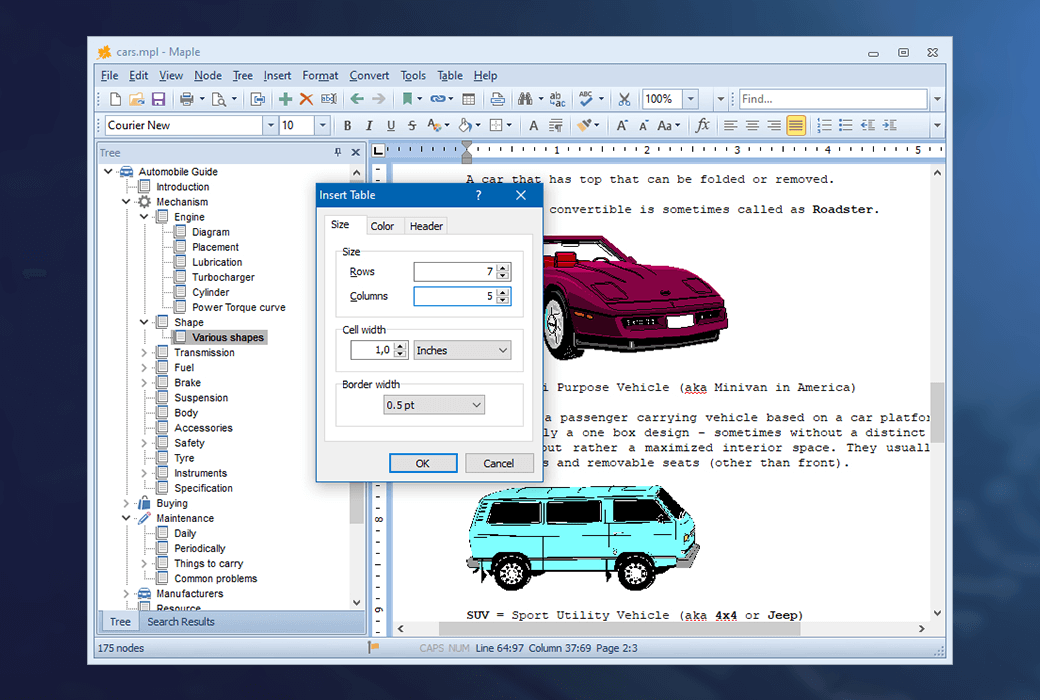The image size is (1040, 700).
Task: Click the paint bucket highlight icon
Action: pyautogui.click(x=465, y=125)
